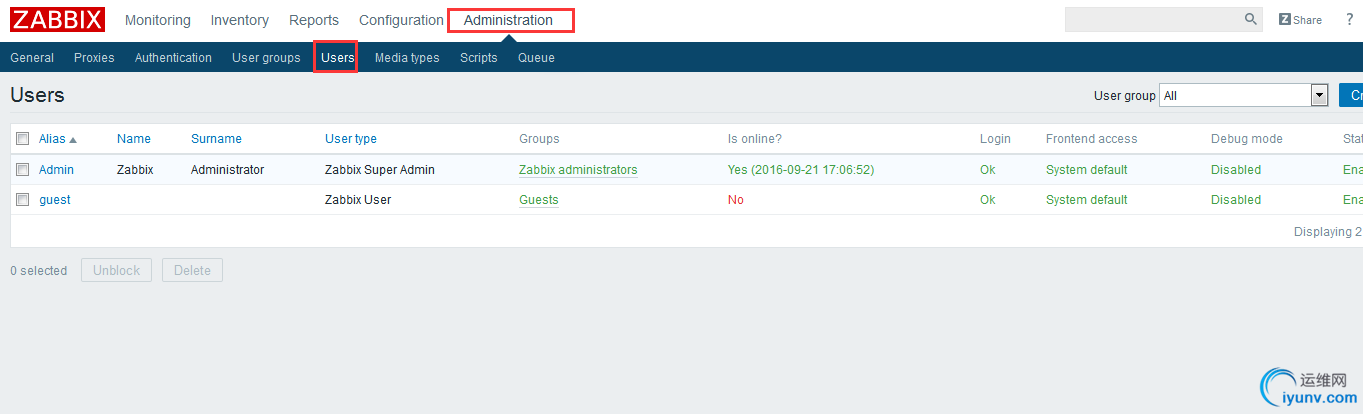
Task: Click the search magnifier icon
Action: [x=1251, y=19]
